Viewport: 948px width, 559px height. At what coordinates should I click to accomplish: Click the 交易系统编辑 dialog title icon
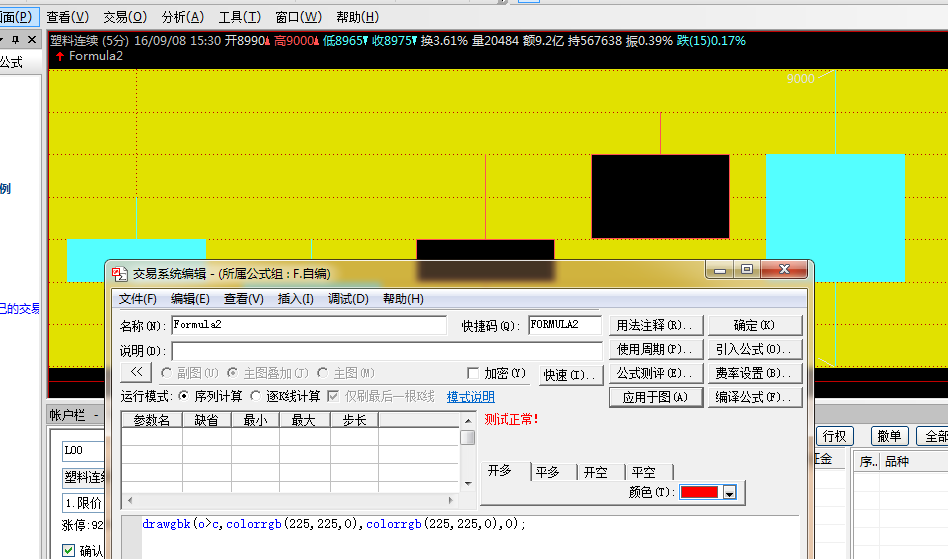tap(120, 273)
